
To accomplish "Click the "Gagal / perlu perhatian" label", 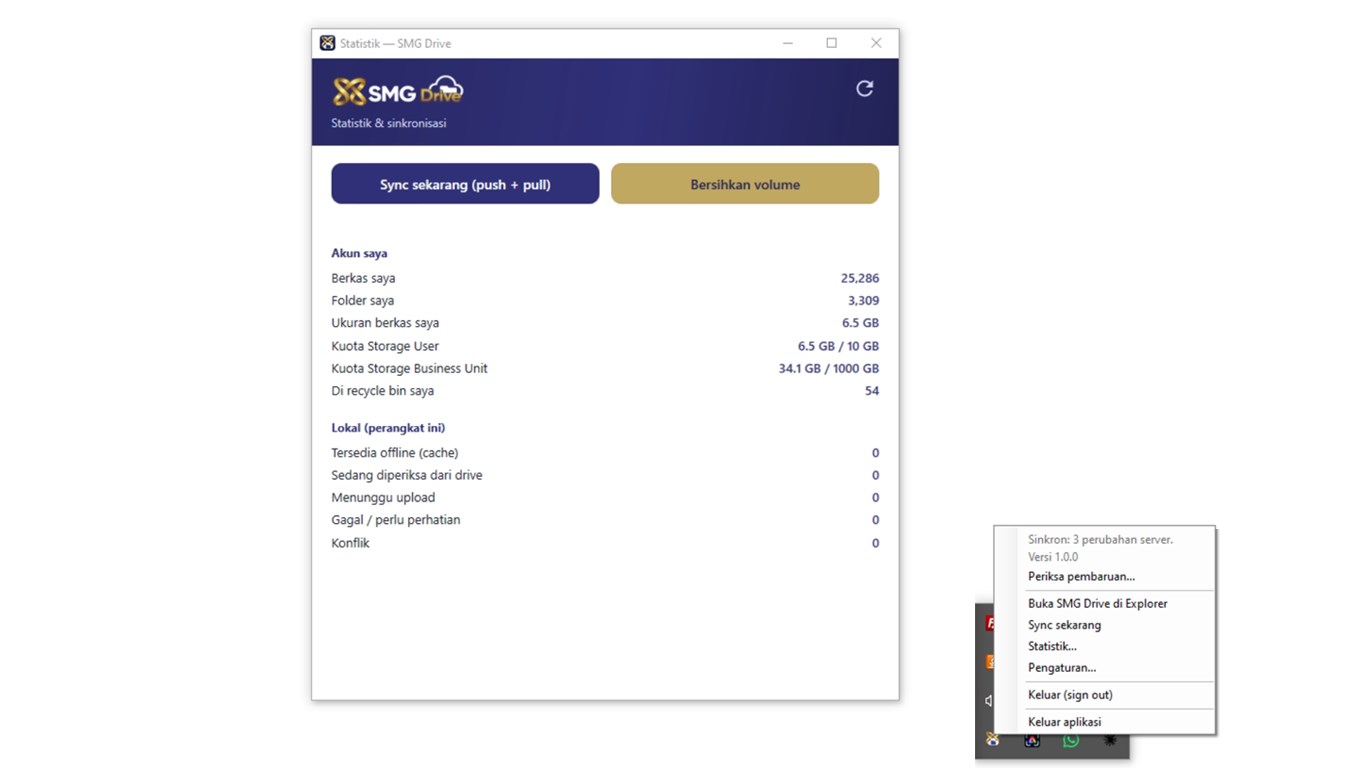I will (x=395, y=520).
